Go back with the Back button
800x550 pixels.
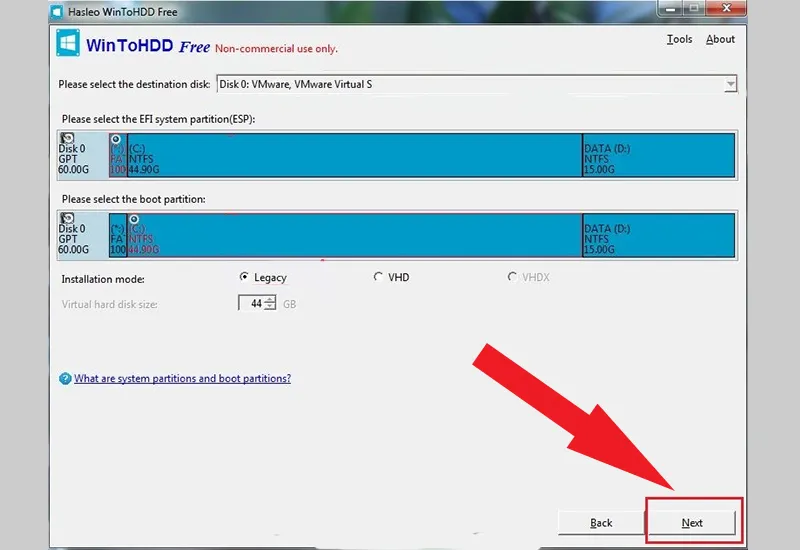pos(601,523)
